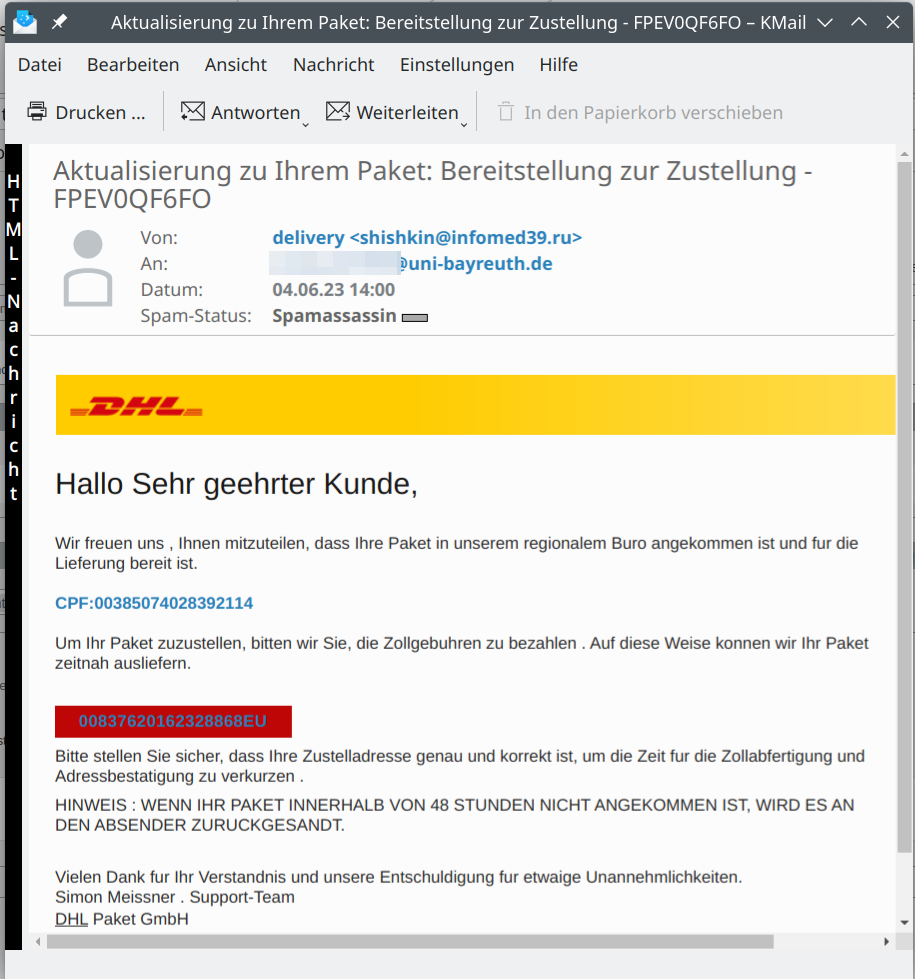Click the Antworten reply envelope icon
915x979 pixels.
click(x=192, y=112)
